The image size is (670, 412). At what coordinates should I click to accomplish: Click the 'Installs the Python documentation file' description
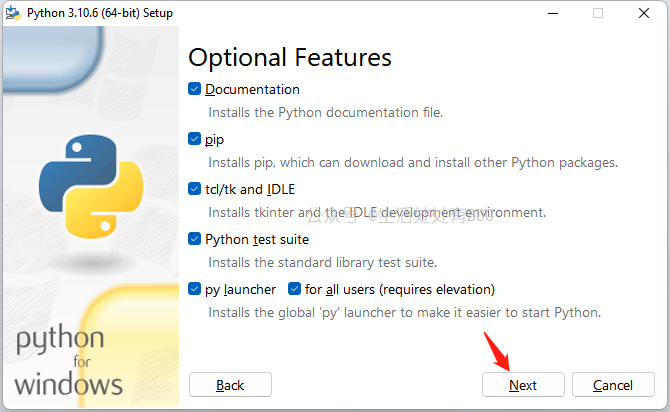click(325, 112)
